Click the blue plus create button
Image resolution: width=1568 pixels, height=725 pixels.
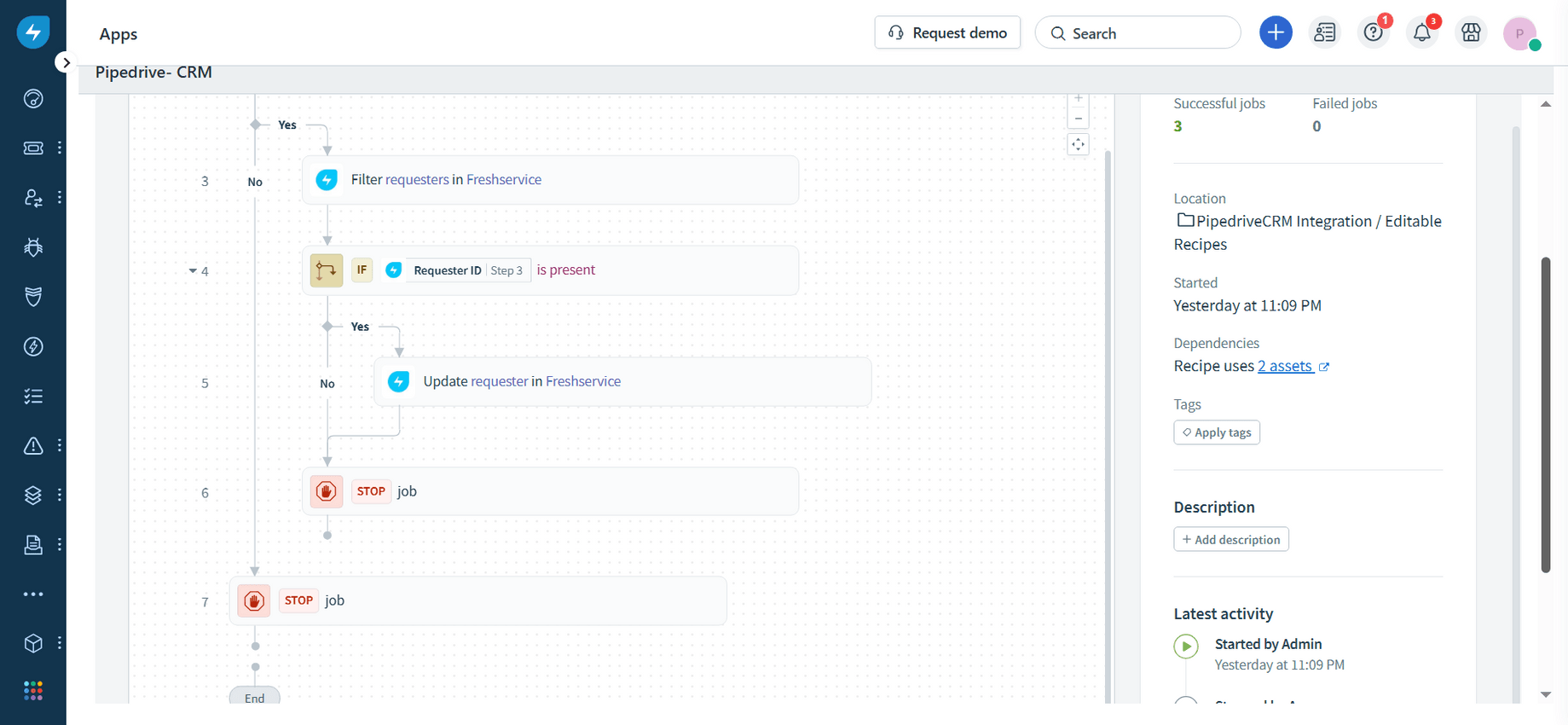pyautogui.click(x=1276, y=32)
